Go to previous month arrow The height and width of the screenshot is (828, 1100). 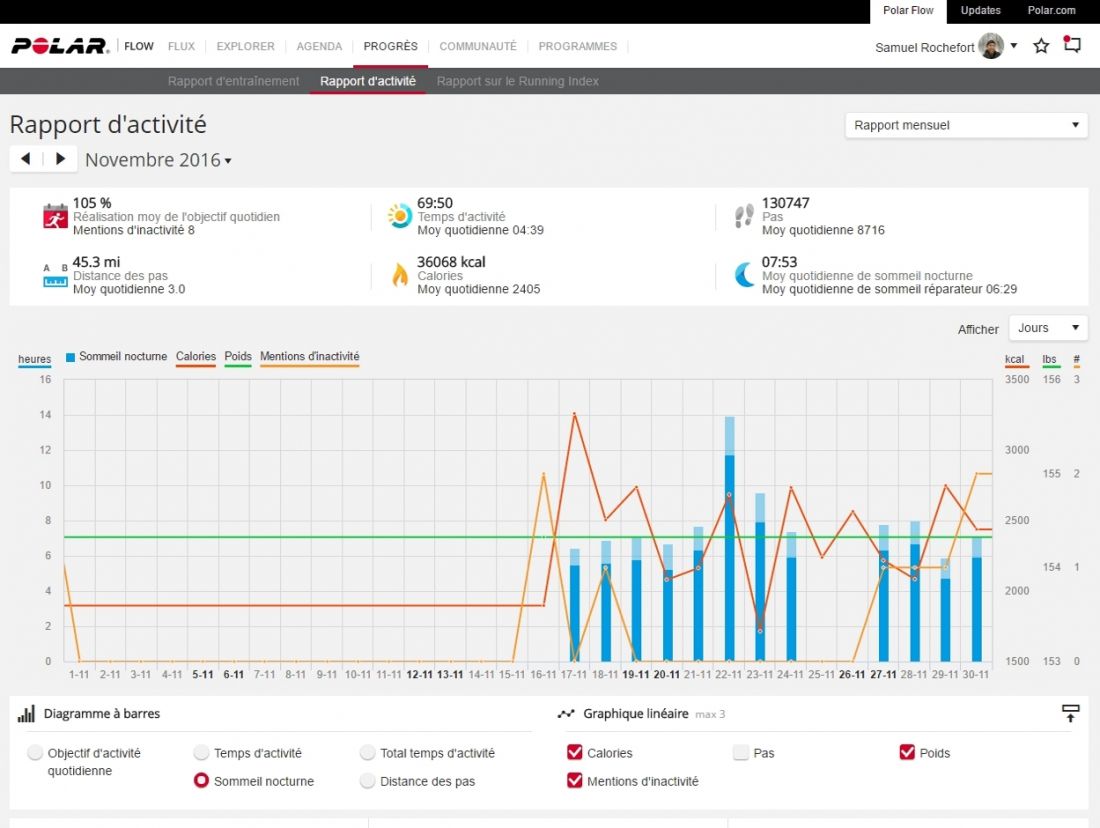coord(26,159)
